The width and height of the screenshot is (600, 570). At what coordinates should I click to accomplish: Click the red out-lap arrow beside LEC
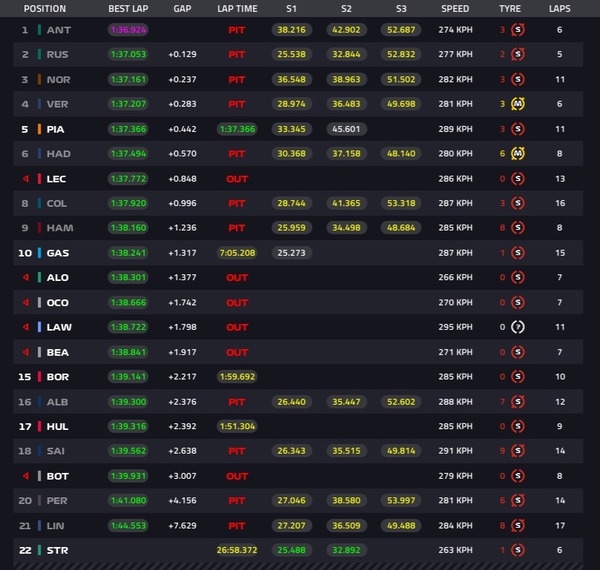[x=26, y=179]
